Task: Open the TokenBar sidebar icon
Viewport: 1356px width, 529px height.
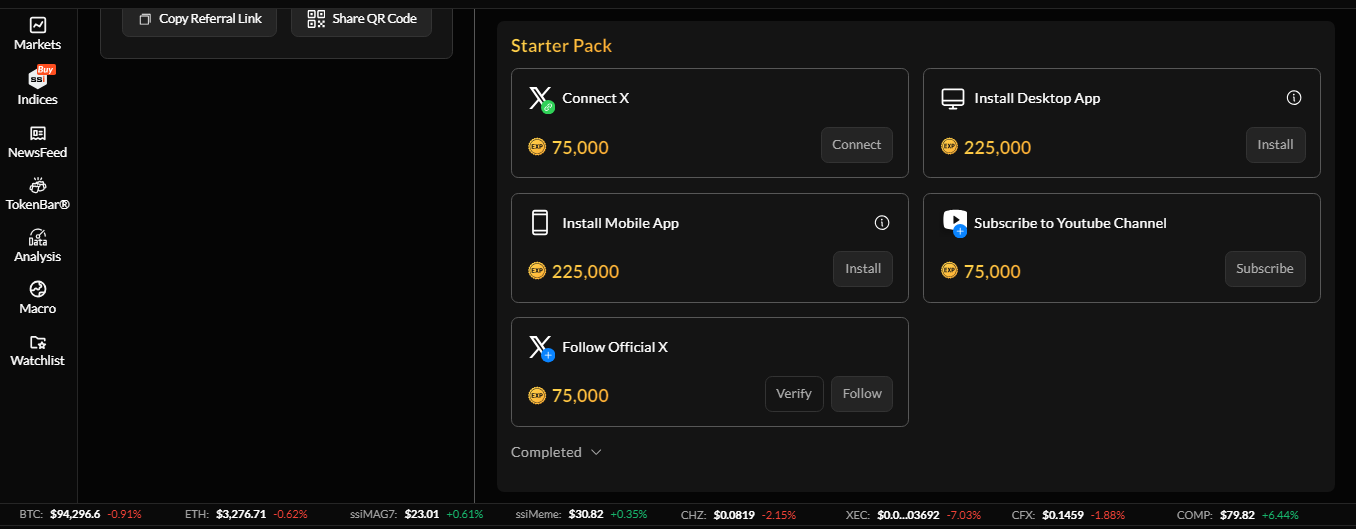Action: click(x=38, y=186)
